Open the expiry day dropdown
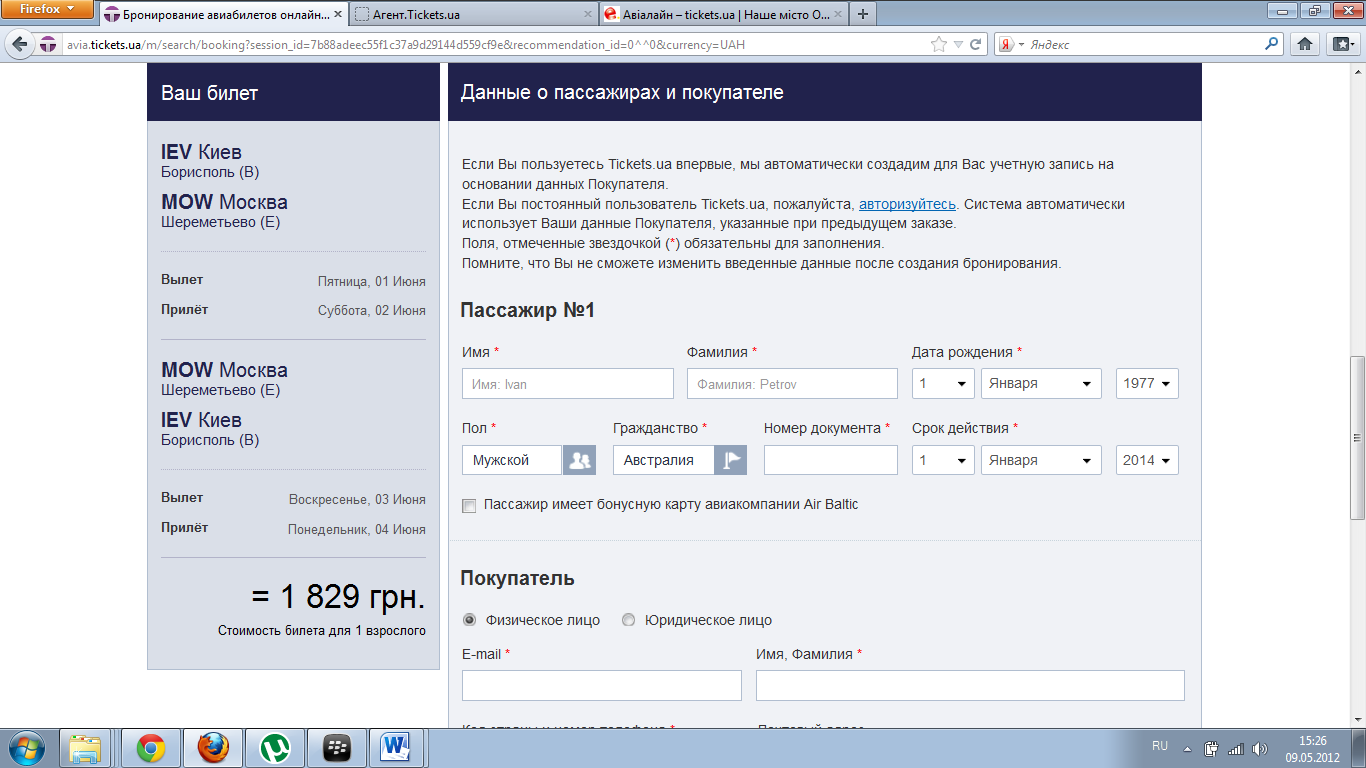Viewport: 1366px width, 768px height. tap(943, 460)
